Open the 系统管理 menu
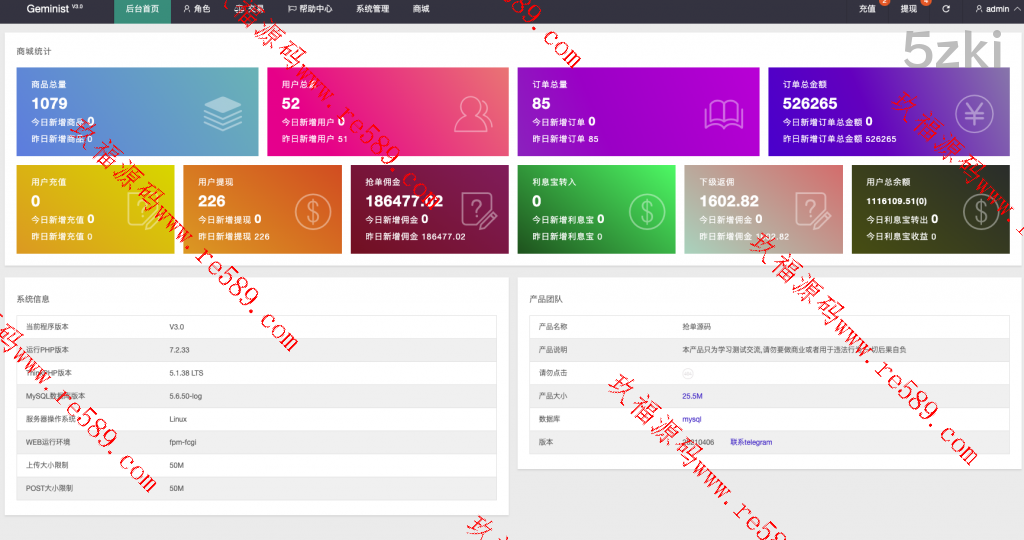1024x540 pixels. click(x=372, y=9)
